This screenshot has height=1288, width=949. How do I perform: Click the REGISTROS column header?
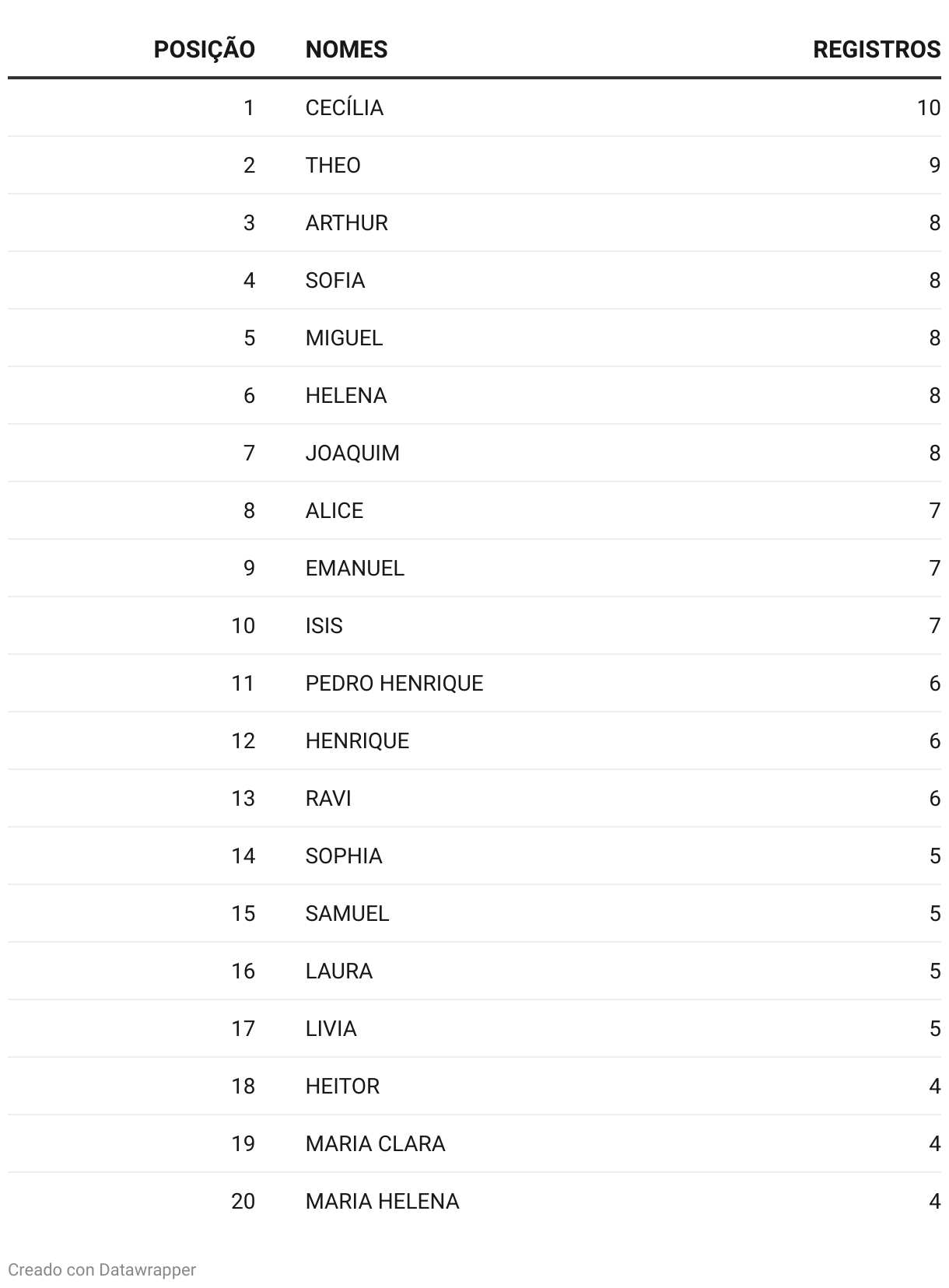pos(877,49)
